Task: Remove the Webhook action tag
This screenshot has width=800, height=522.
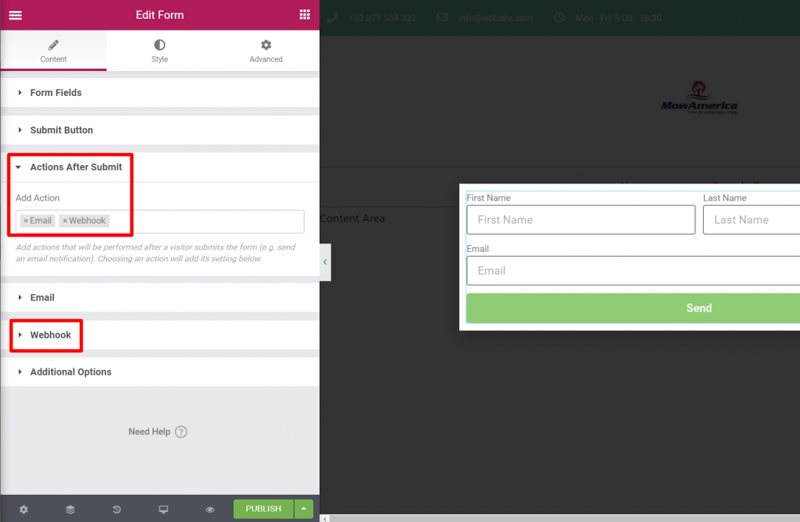Action: click(65, 221)
